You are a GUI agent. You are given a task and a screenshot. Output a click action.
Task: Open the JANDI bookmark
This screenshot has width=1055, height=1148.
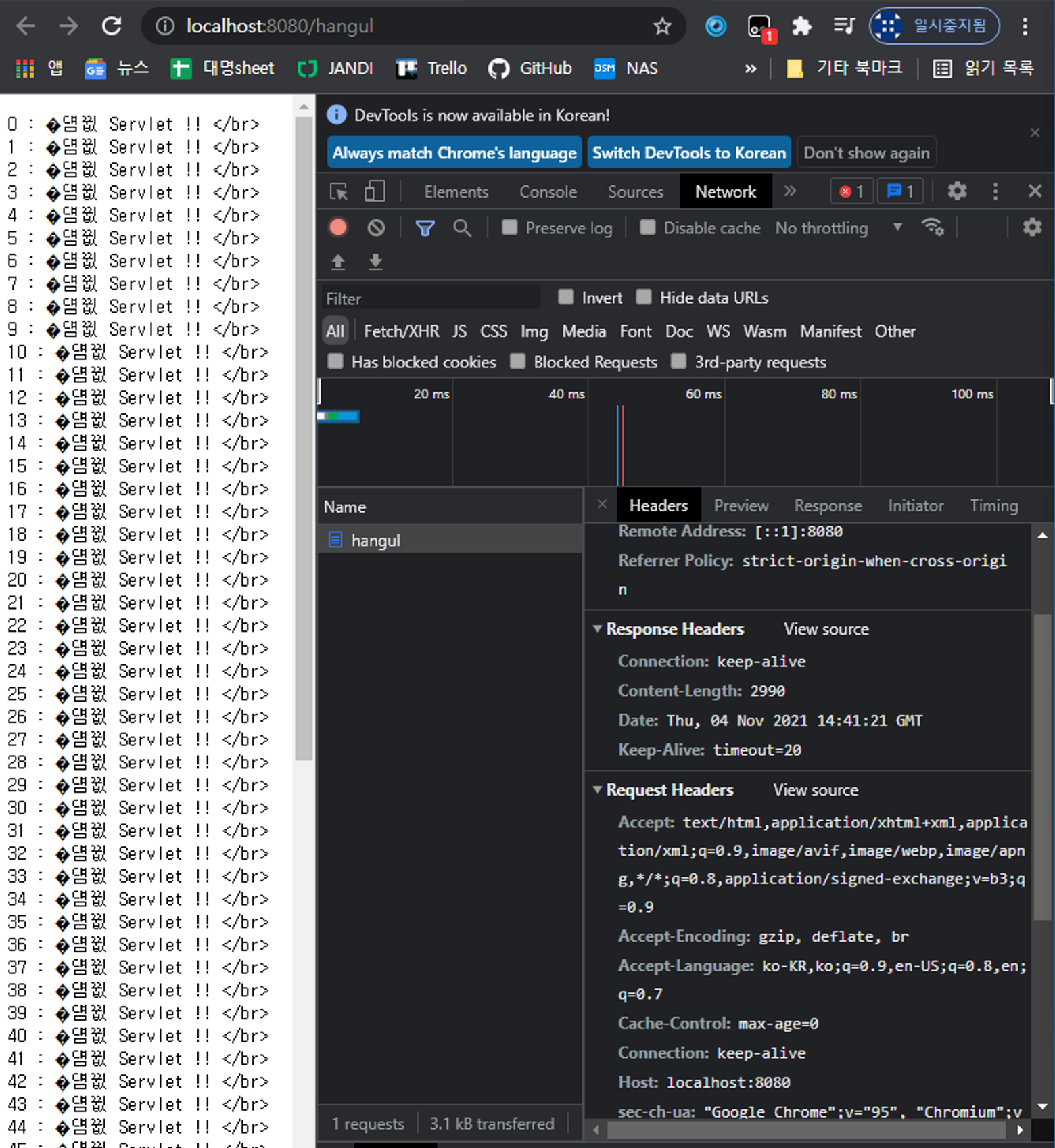(335, 68)
